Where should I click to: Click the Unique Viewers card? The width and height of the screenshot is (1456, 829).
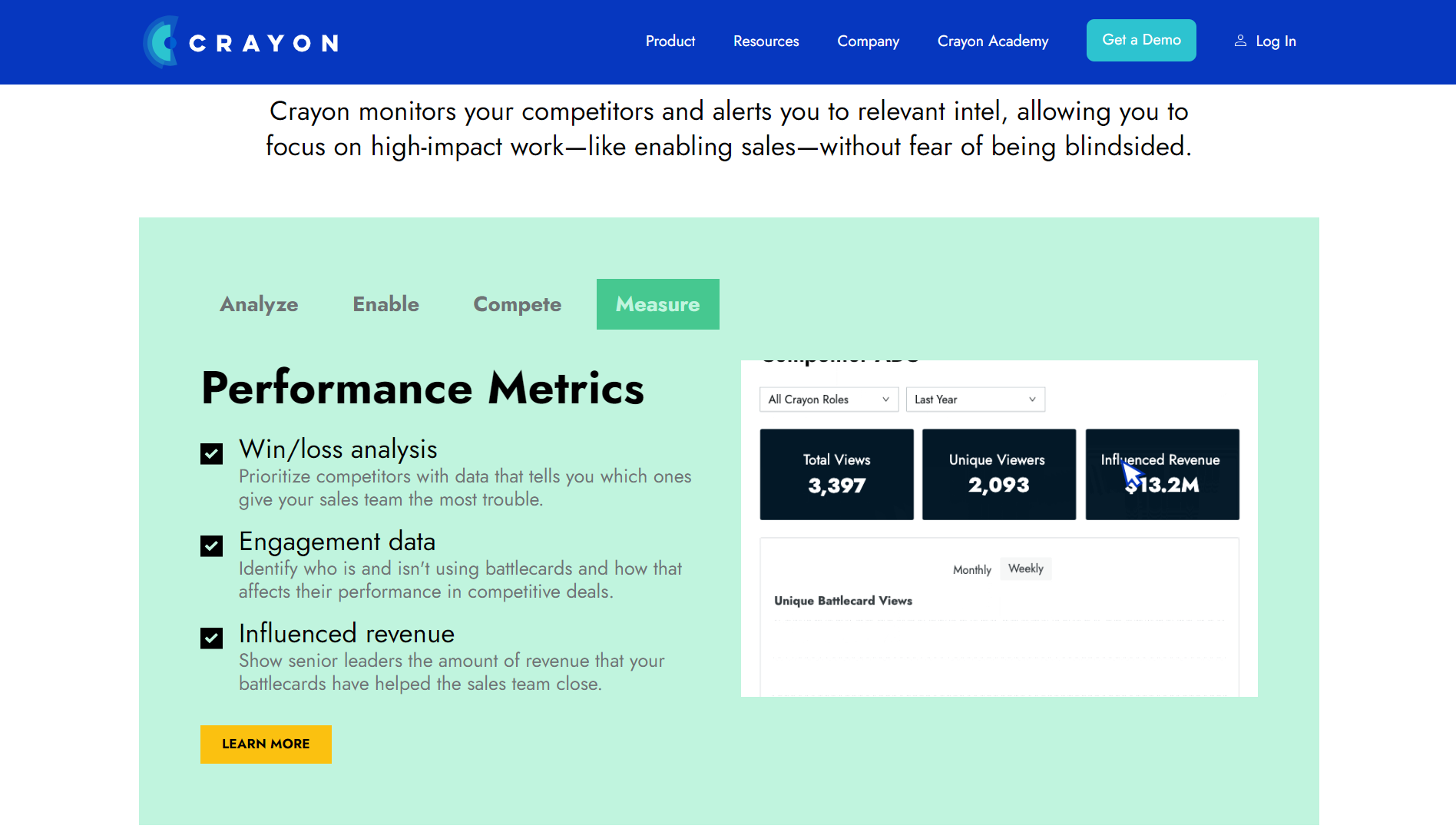coord(999,474)
